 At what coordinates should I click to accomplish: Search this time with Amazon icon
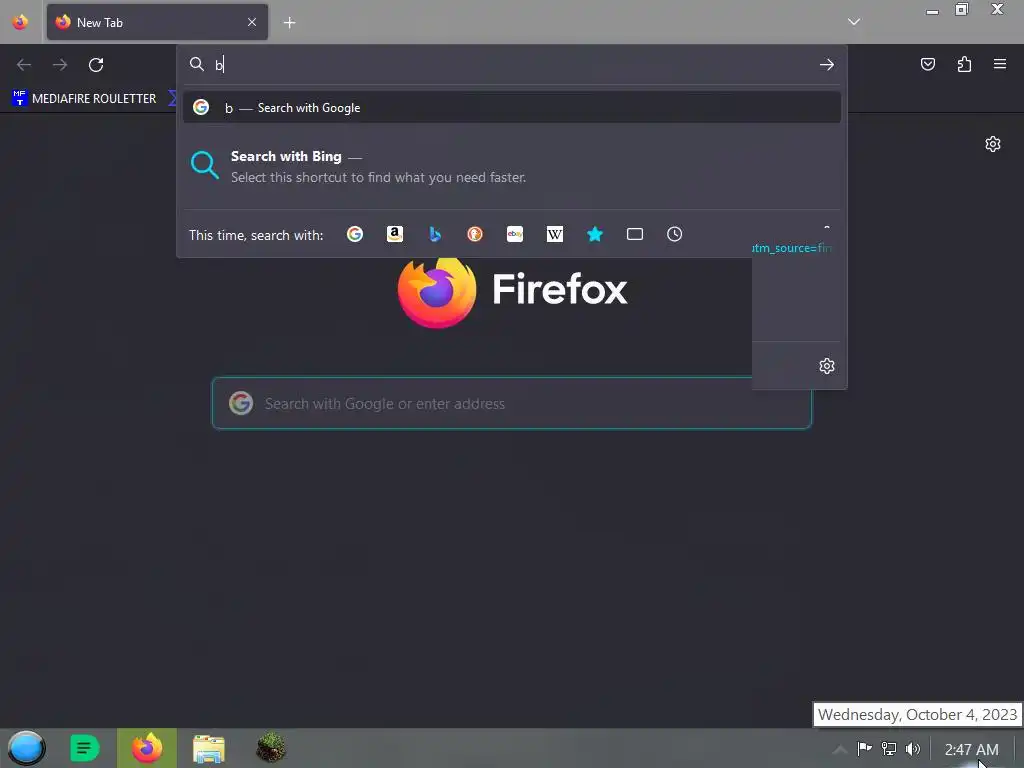(394, 234)
